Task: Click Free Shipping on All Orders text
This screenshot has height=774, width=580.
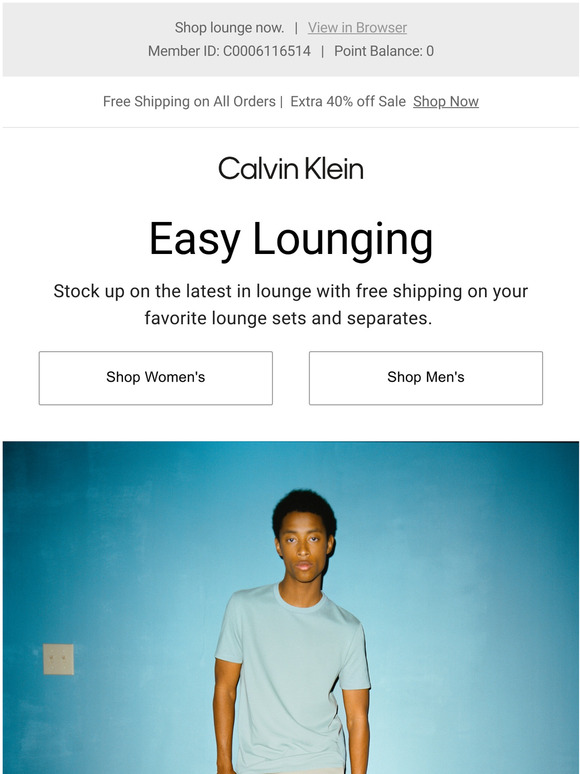Action: pyautogui.click(x=189, y=101)
